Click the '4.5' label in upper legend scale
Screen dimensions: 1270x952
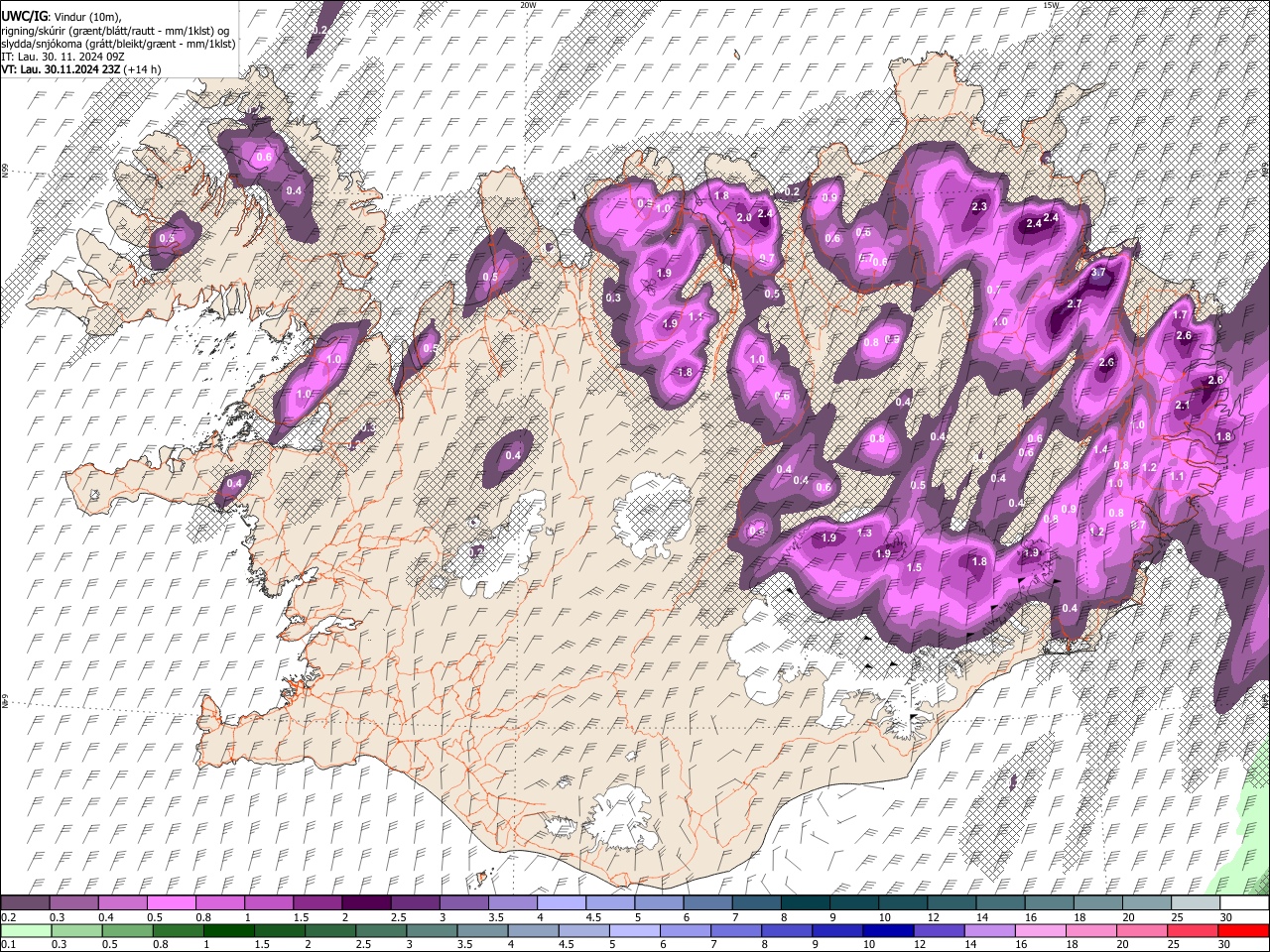point(593,917)
